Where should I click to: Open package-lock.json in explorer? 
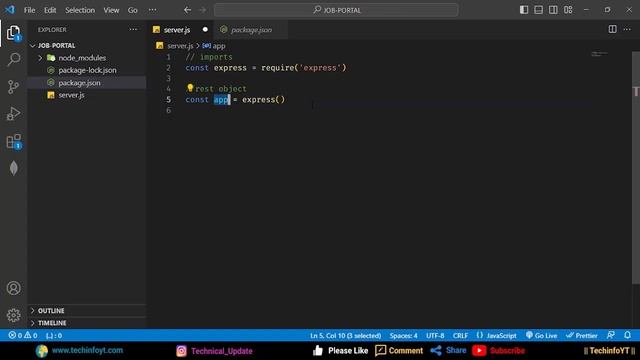click(x=87, y=70)
